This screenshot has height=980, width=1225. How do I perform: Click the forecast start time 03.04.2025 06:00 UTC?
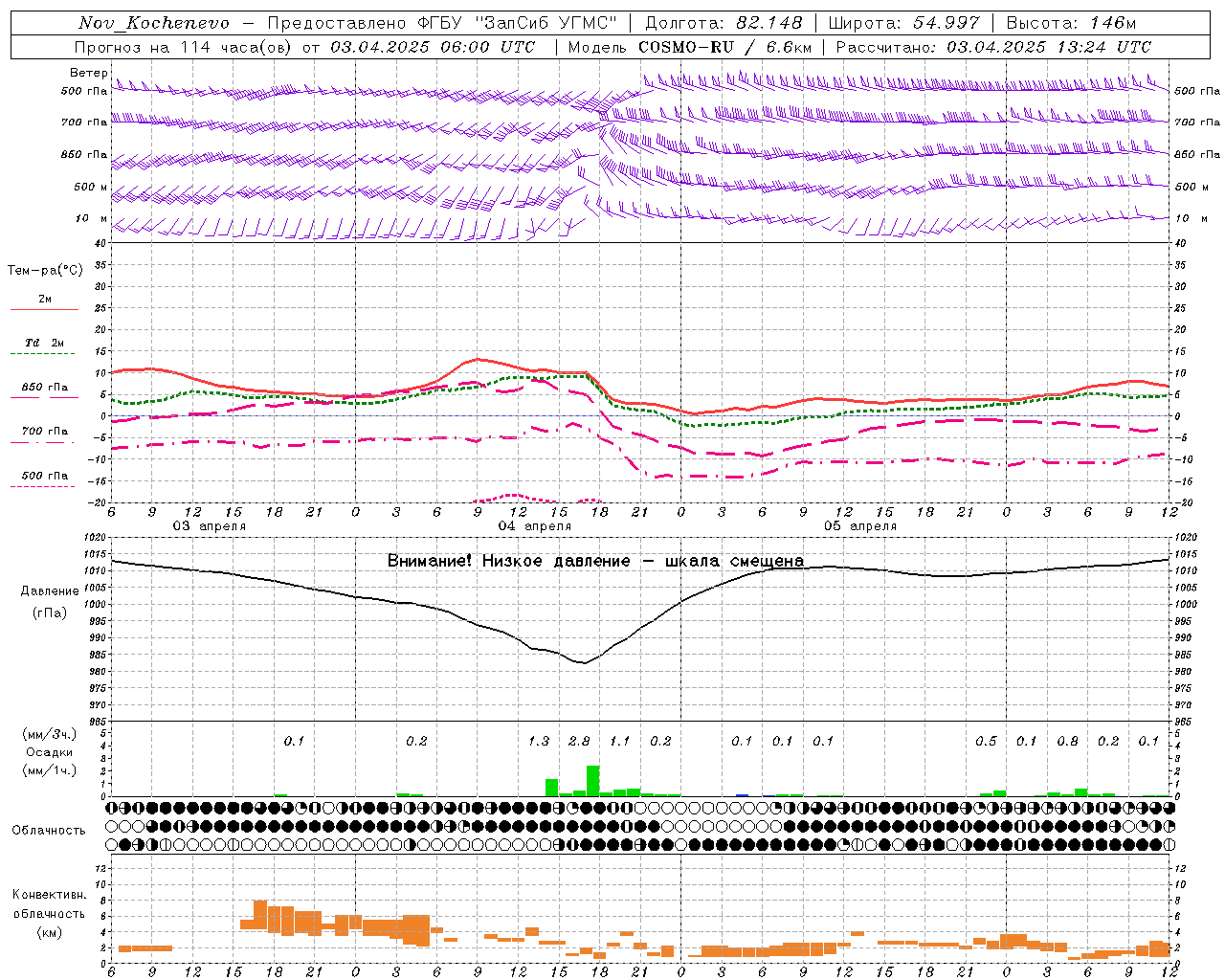(433, 46)
